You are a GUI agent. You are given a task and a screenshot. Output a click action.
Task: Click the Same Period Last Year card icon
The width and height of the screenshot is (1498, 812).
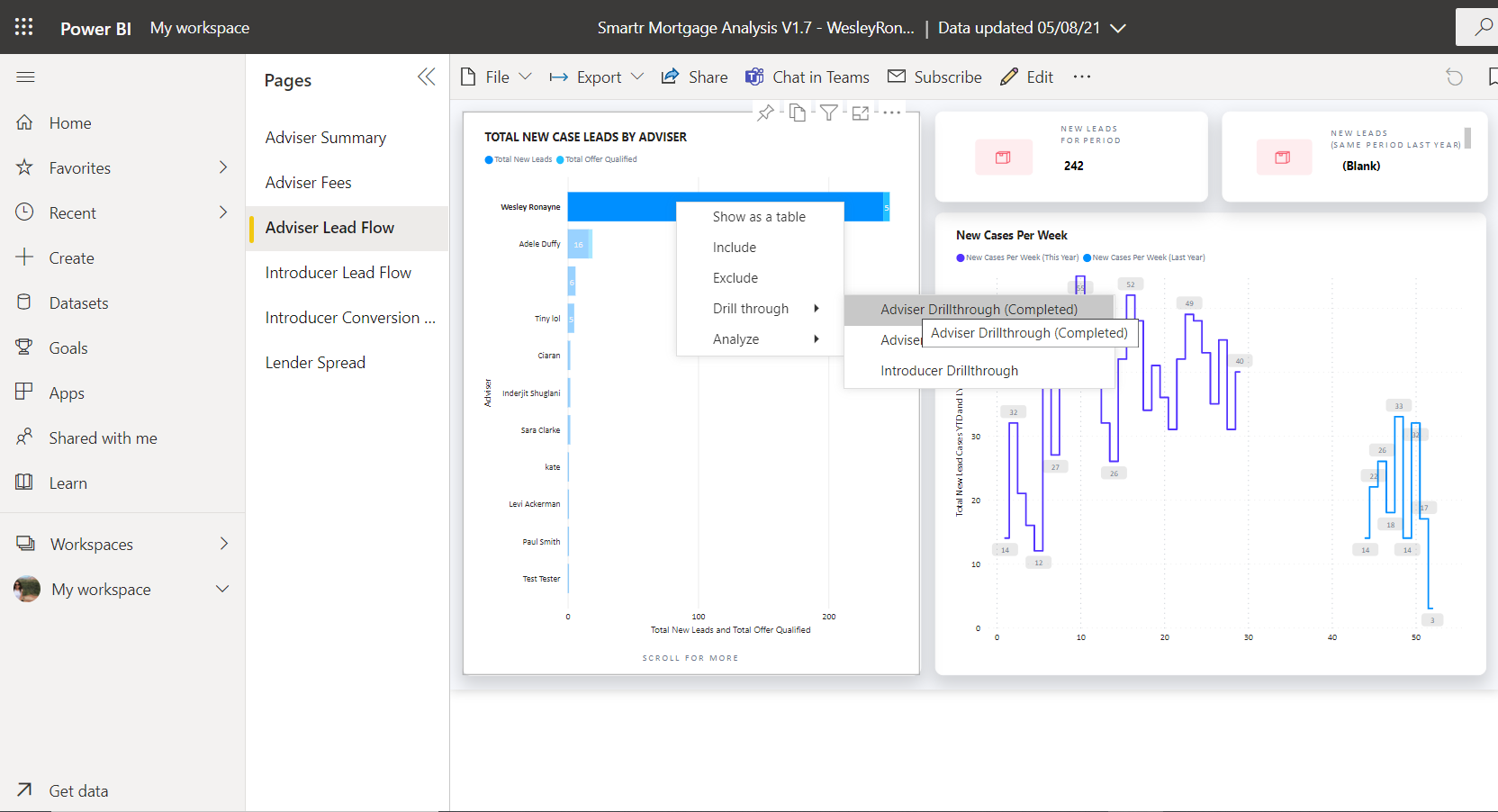1283,158
